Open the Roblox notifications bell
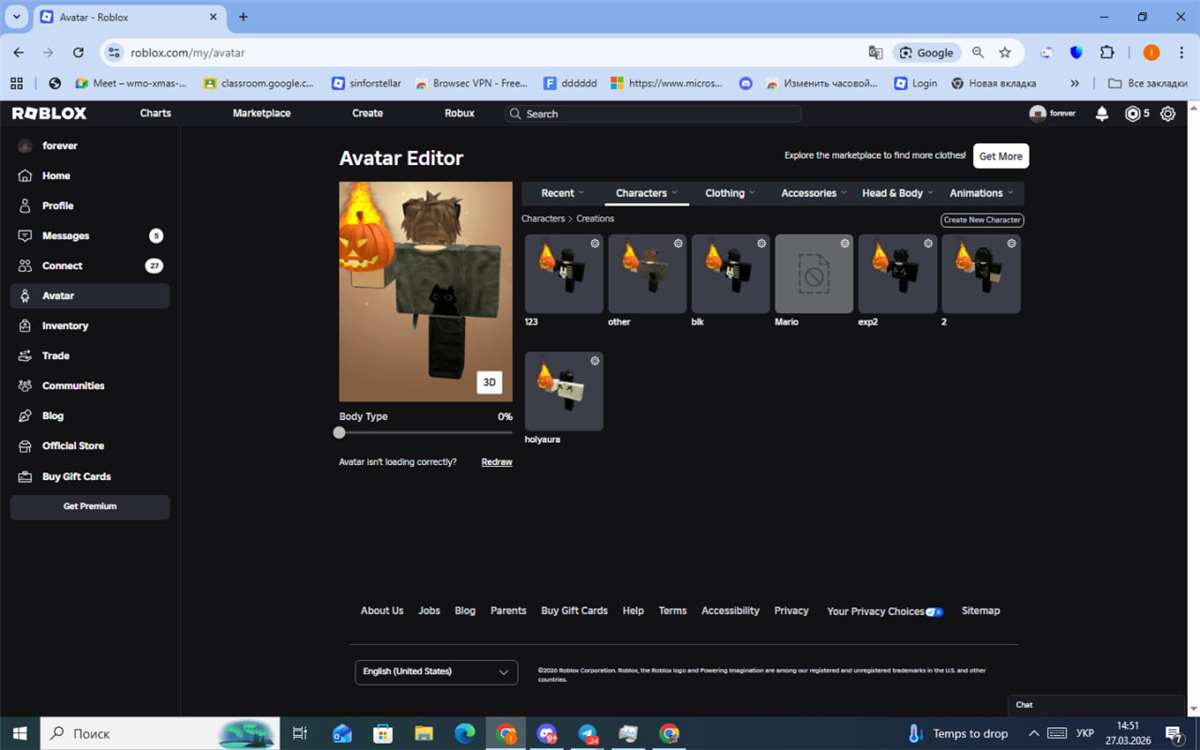The height and width of the screenshot is (750, 1200). [1101, 113]
